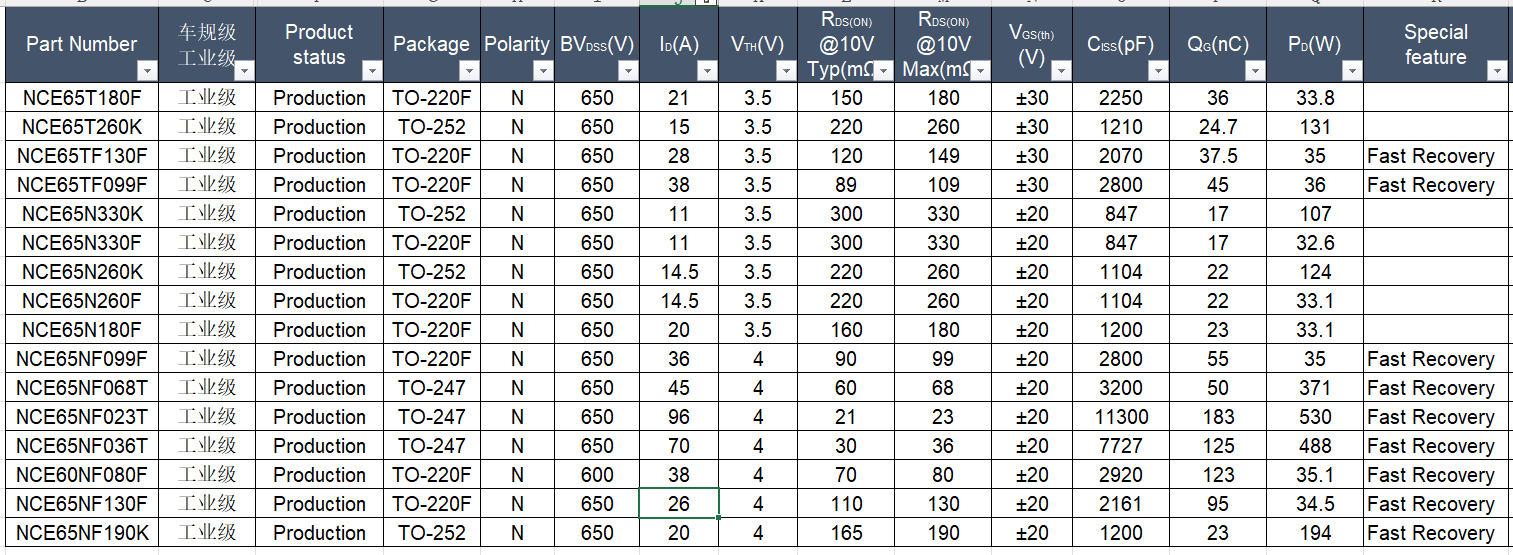1513x555 pixels.
Task: Open the Special feature filter dropdown
Action: pos(1496,71)
